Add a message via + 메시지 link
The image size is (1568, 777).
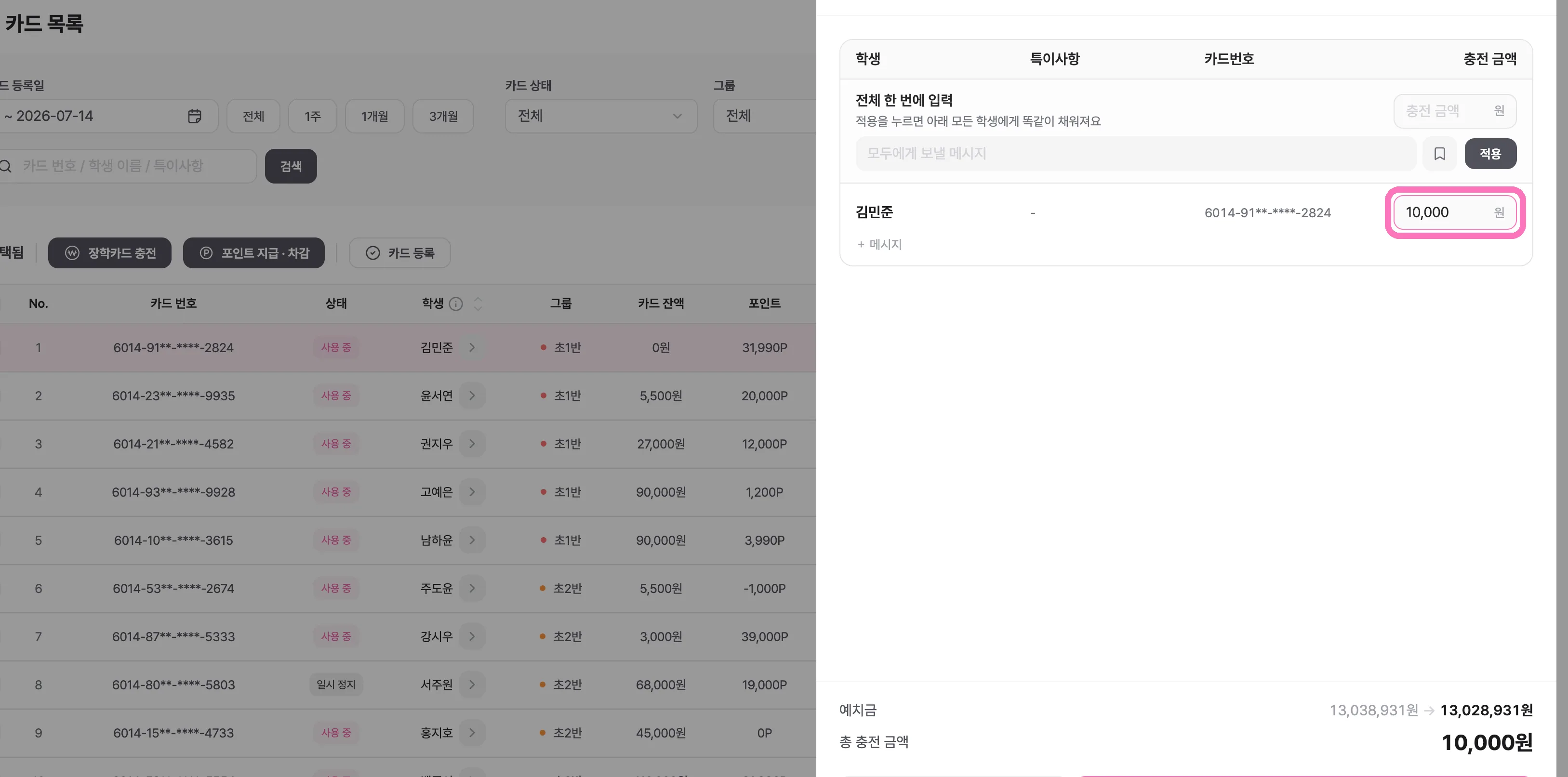pos(879,245)
